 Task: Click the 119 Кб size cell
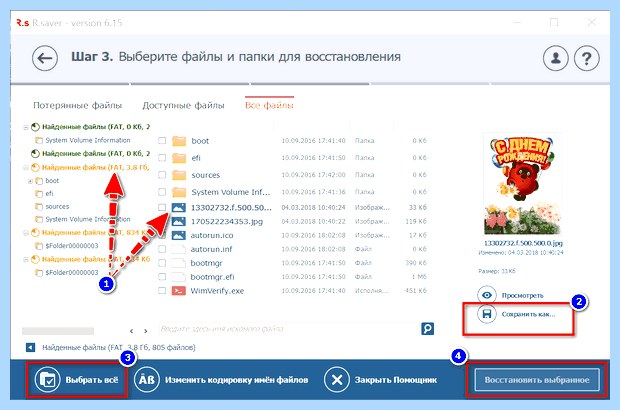click(416, 221)
